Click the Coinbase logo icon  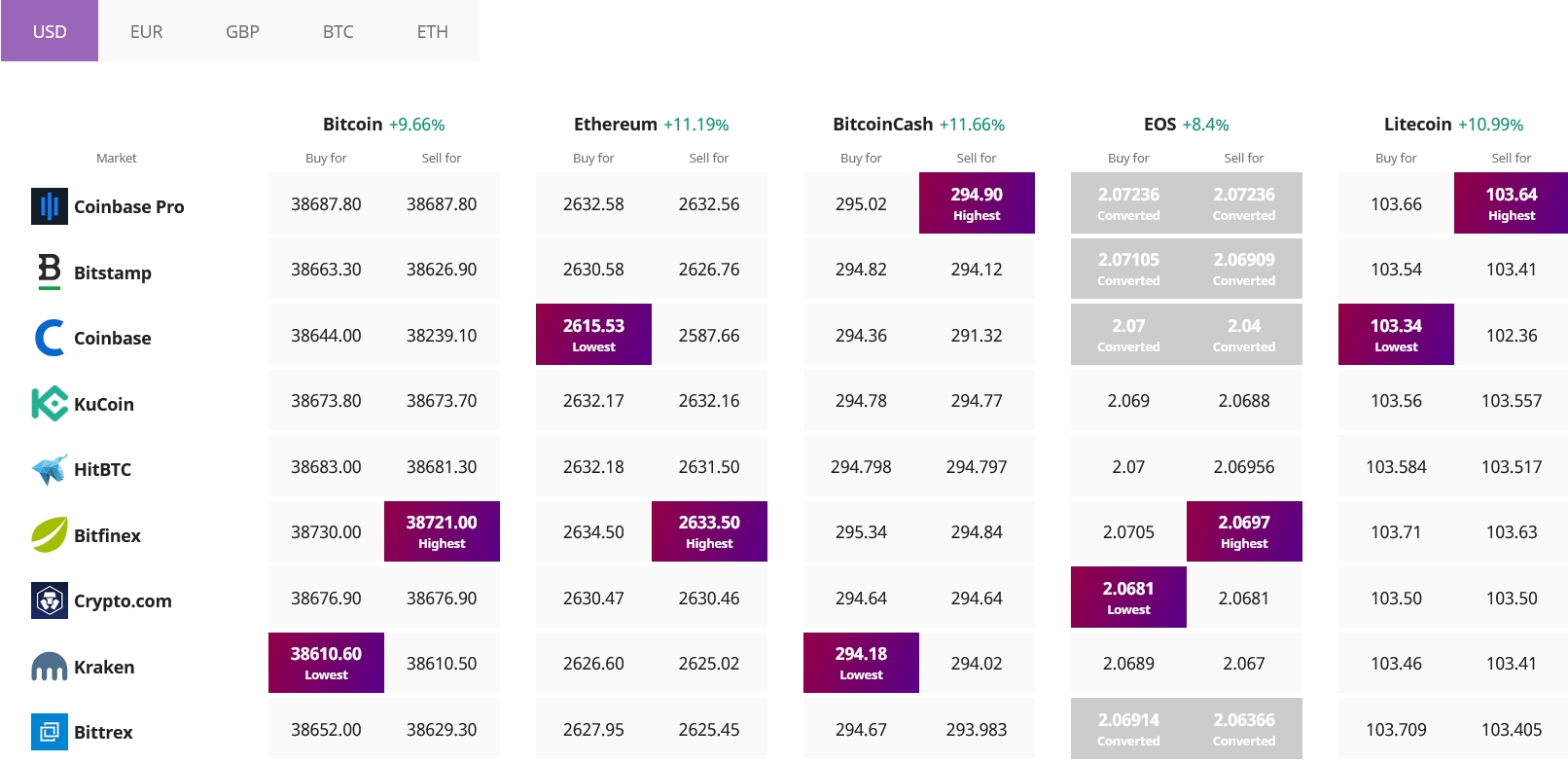point(50,338)
